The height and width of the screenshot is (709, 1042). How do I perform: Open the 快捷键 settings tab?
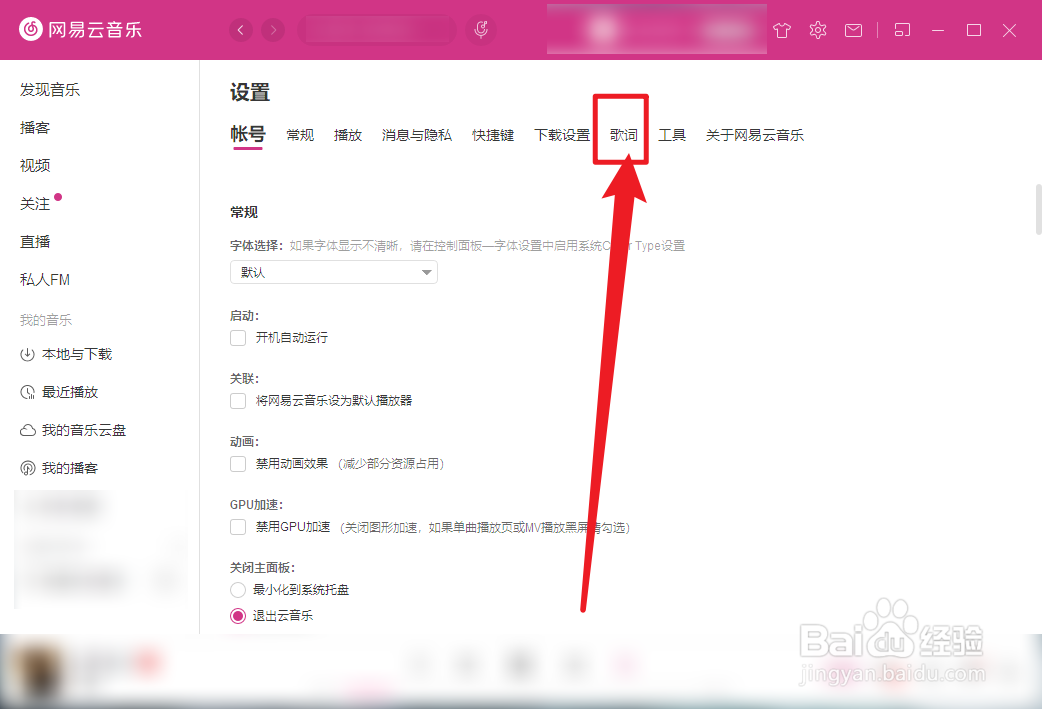[493, 135]
